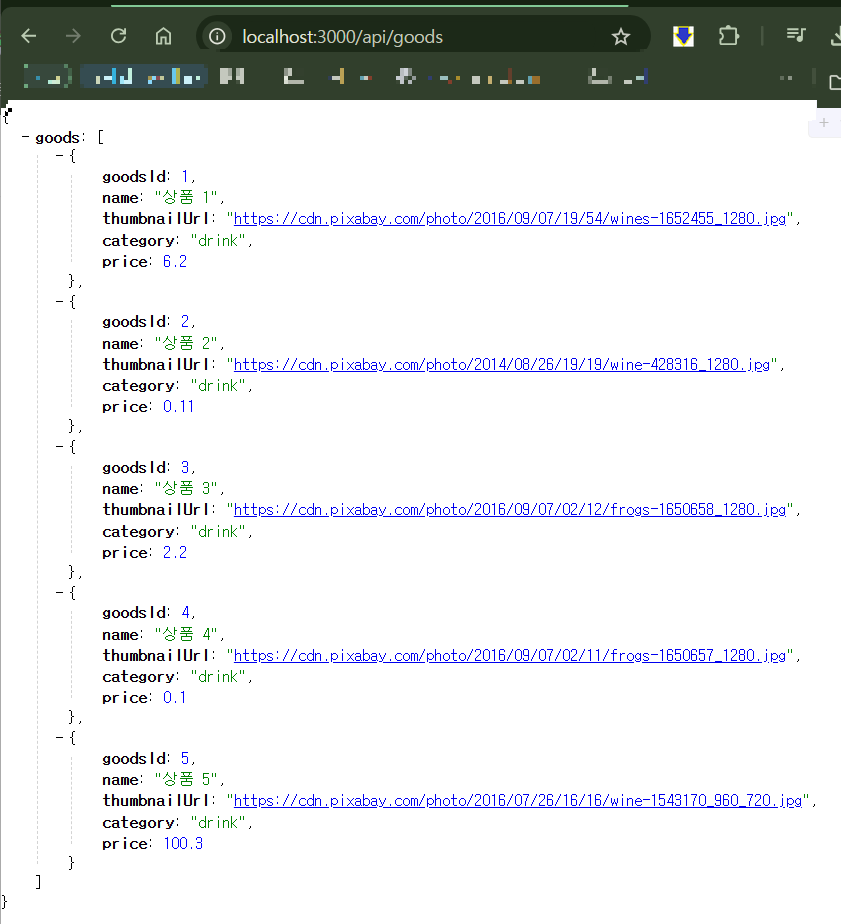This screenshot has width=841, height=924.
Task: Collapse the object with goodsId 1
Action: pyautogui.click(x=60, y=156)
